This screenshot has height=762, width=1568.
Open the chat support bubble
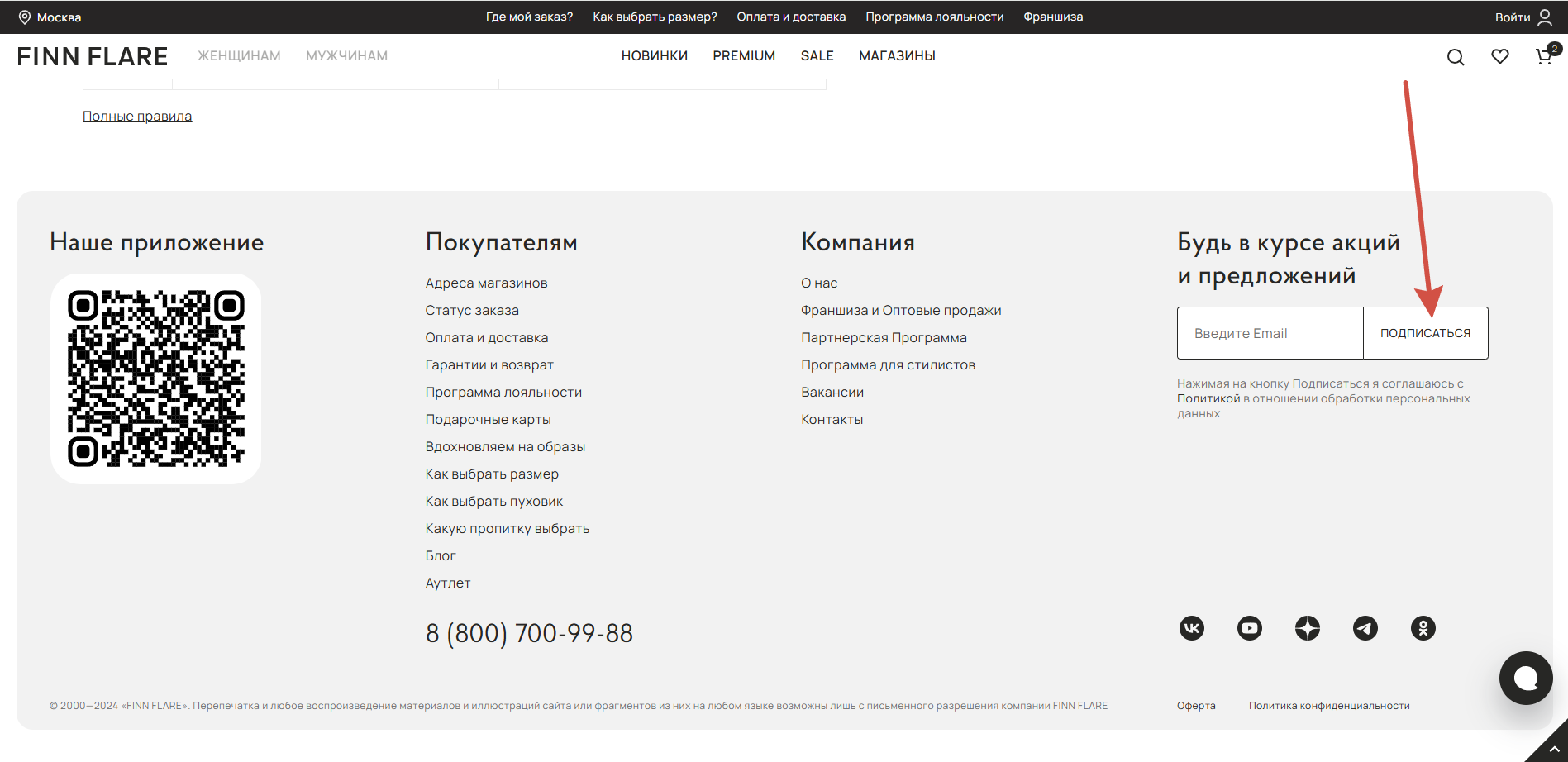1526,678
